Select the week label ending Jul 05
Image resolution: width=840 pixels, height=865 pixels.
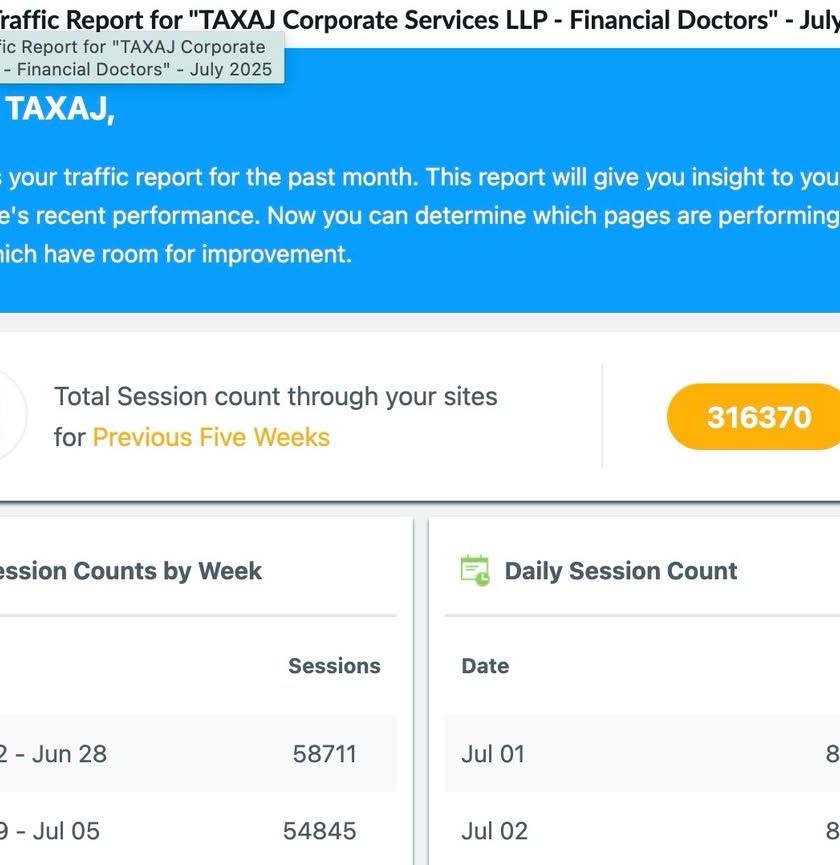pos(50,831)
